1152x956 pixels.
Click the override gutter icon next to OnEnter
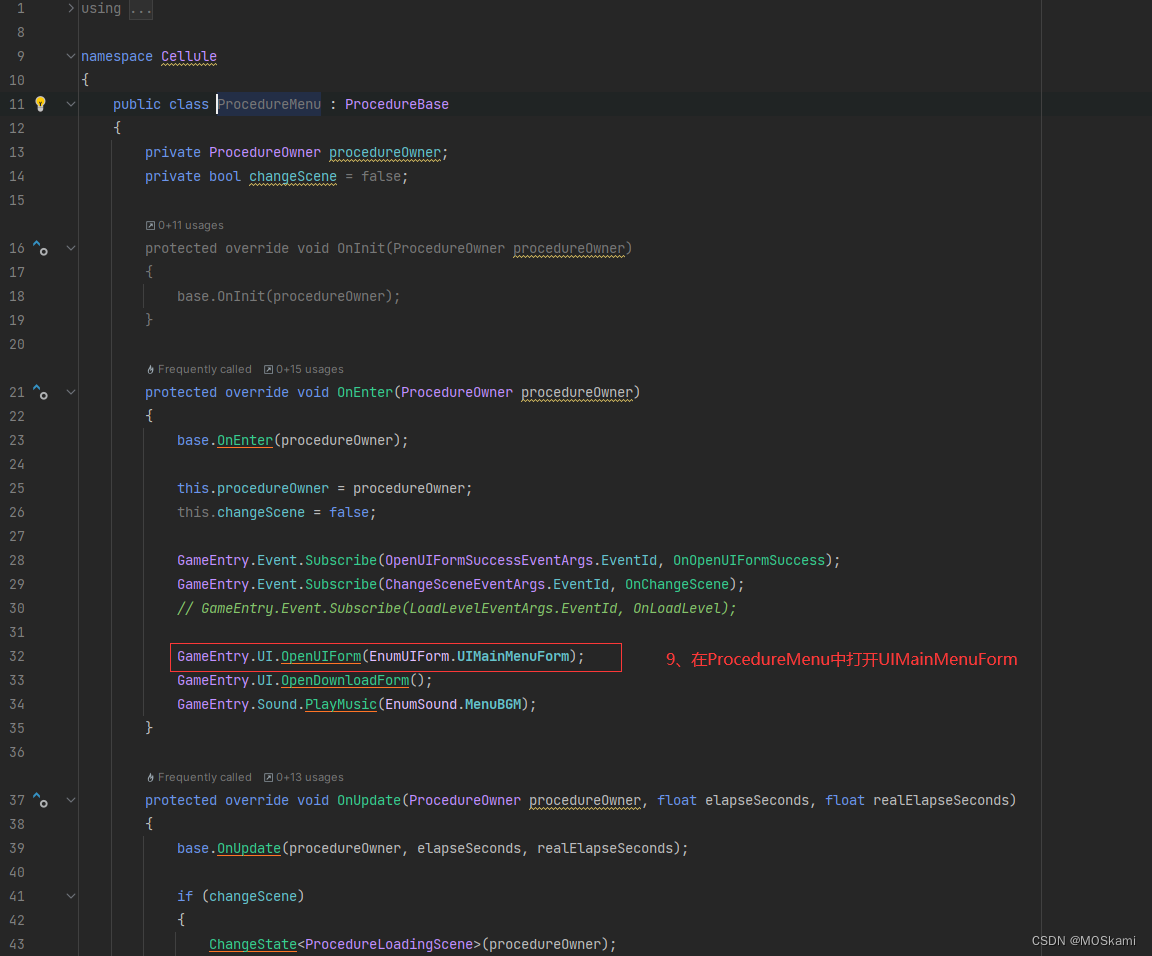pyautogui.click(x=41, y=391)
